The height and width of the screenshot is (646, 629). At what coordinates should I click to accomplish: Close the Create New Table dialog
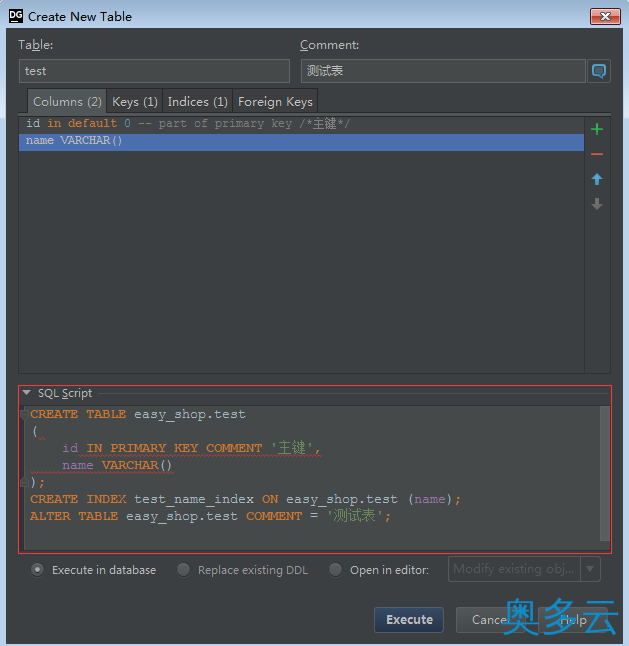click(x=605, y=16)
